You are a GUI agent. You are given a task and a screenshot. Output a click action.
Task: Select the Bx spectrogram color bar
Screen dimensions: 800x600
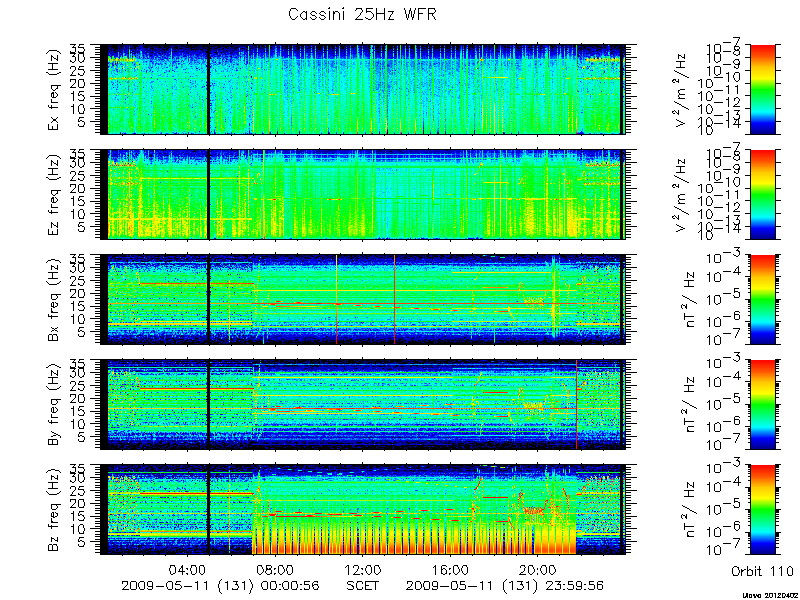762,299
